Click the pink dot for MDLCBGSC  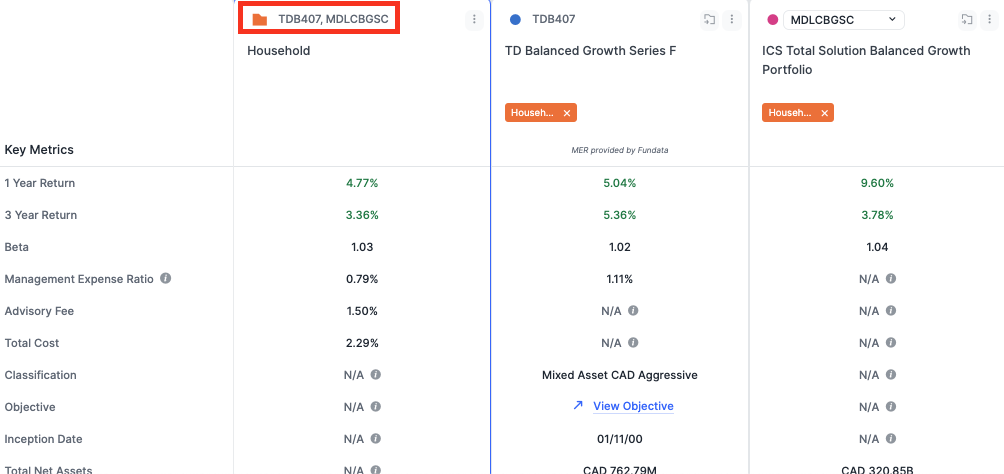coord(773,20)
